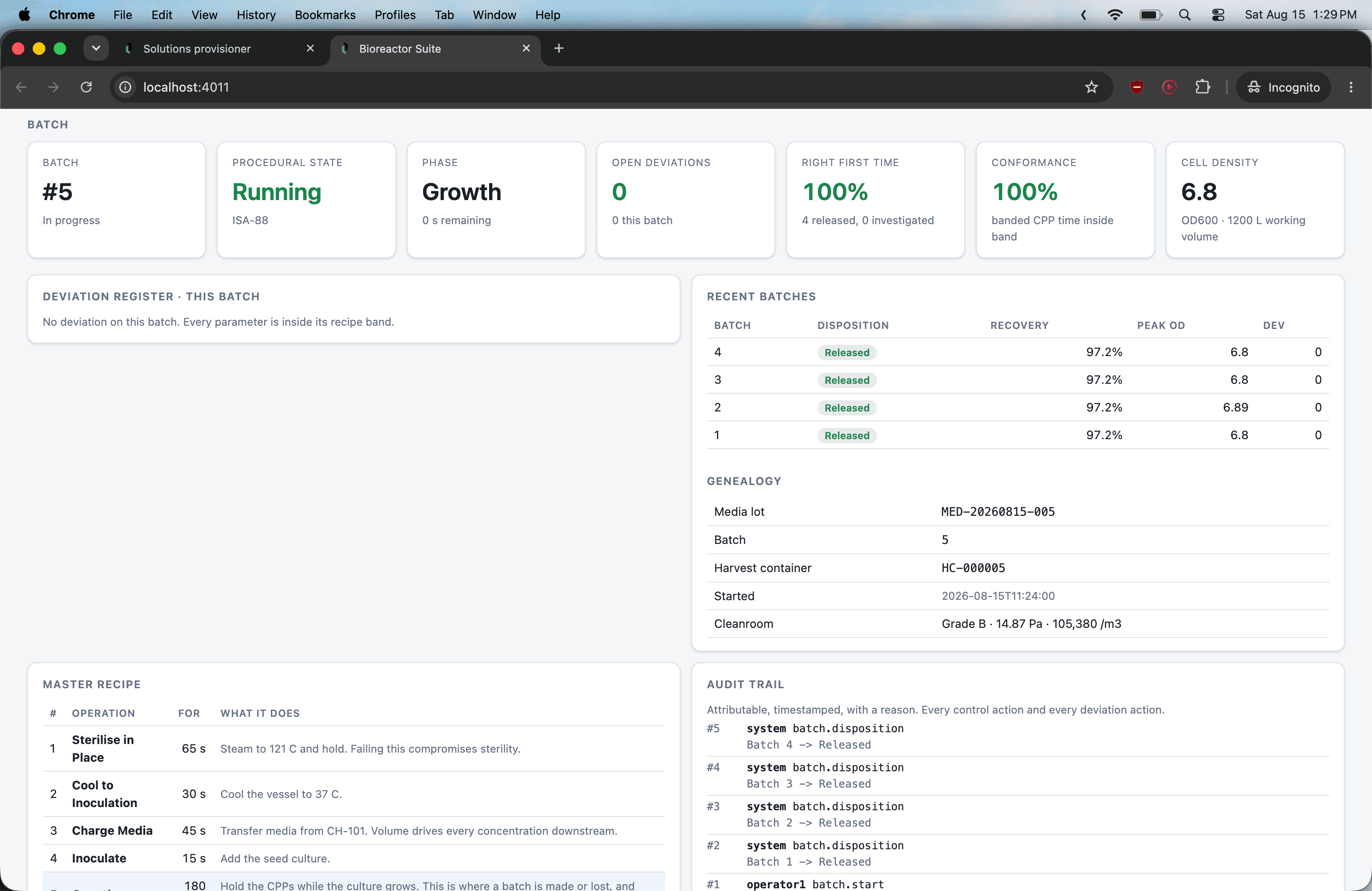The image size is (1372, 891).
Task: Close the Solutions provisioner tab
Action: pyautogui.click(x=310, y=49)
